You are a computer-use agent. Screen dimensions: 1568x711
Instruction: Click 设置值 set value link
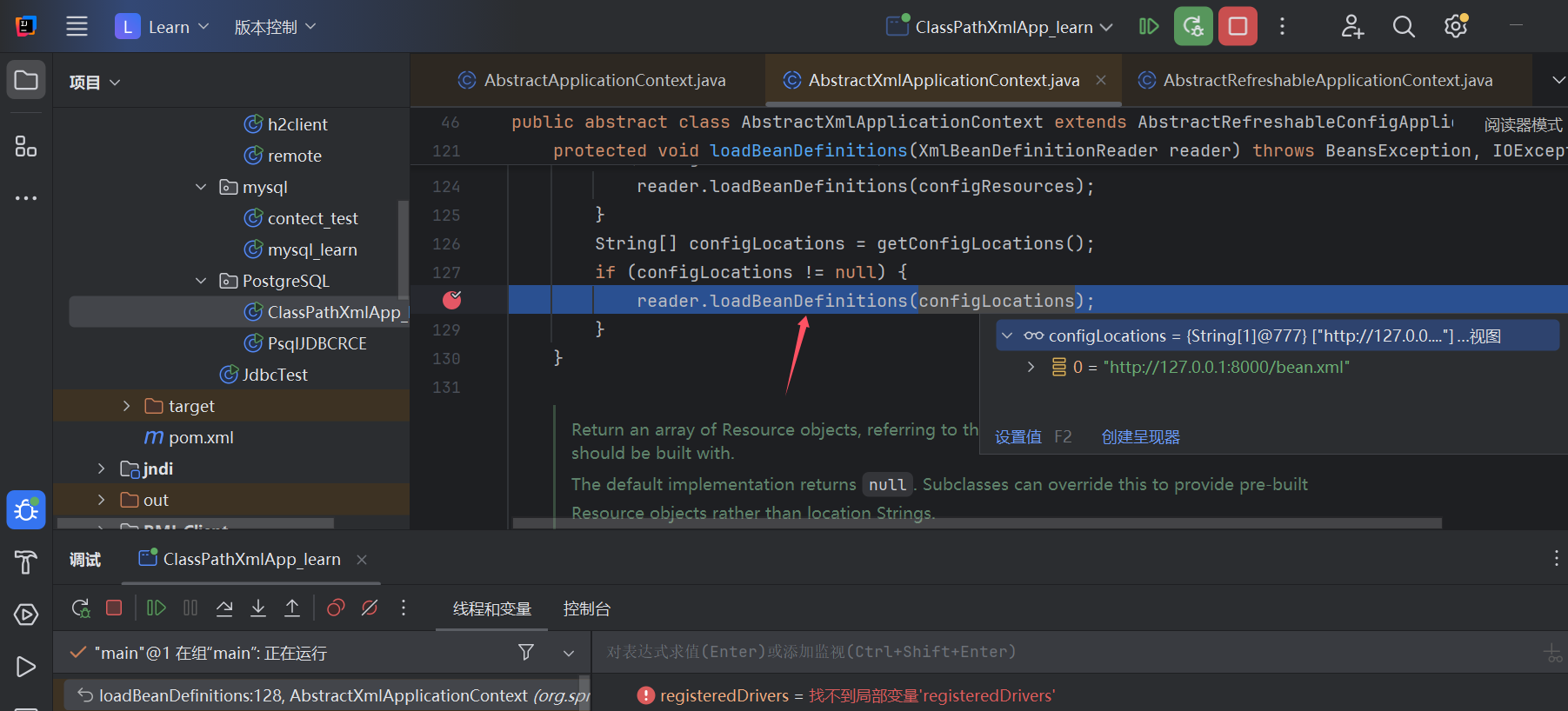pyautogui.click(x=1018, y=437)
